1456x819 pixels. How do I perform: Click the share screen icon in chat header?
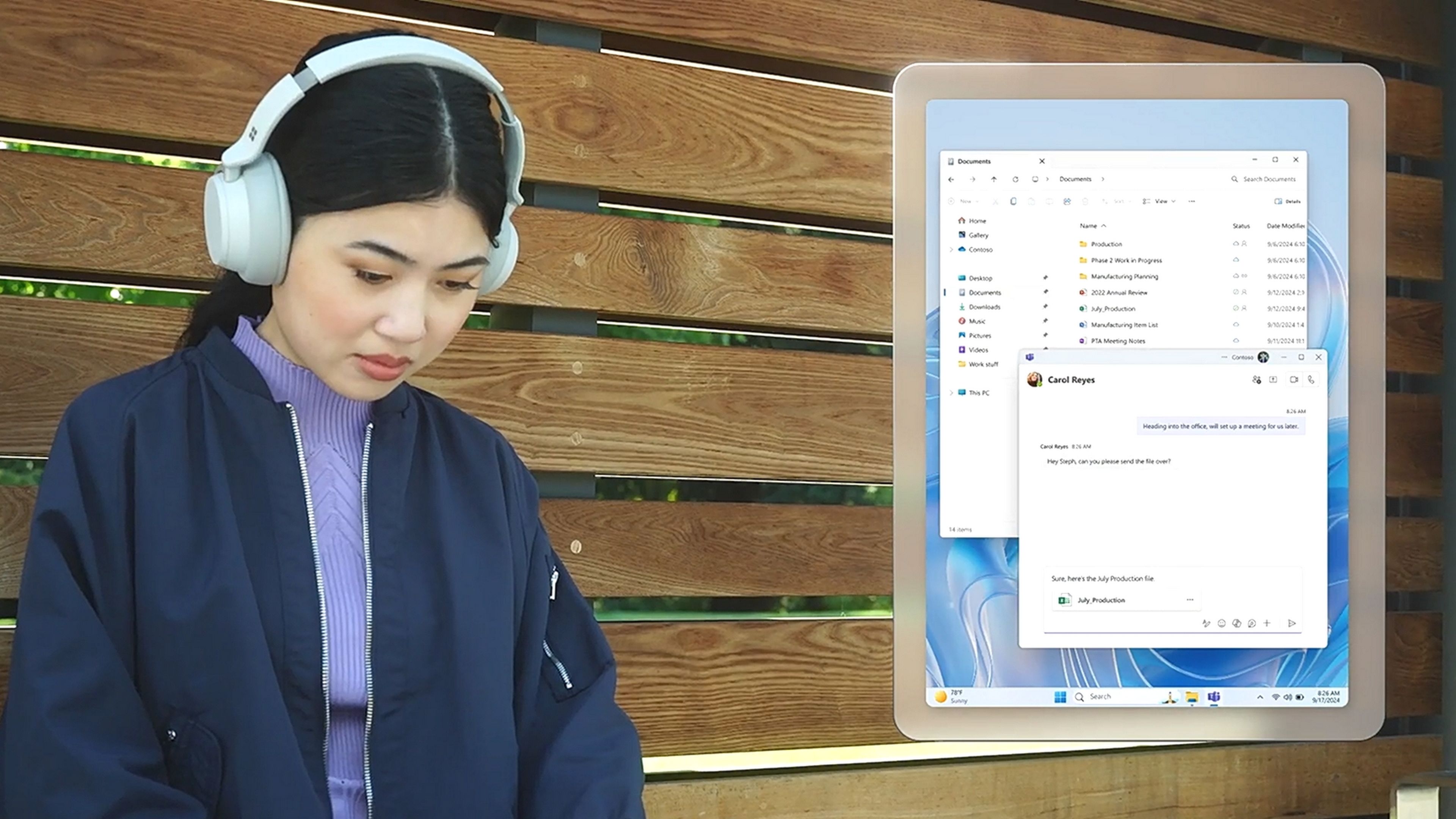(x=1273, y=380)
